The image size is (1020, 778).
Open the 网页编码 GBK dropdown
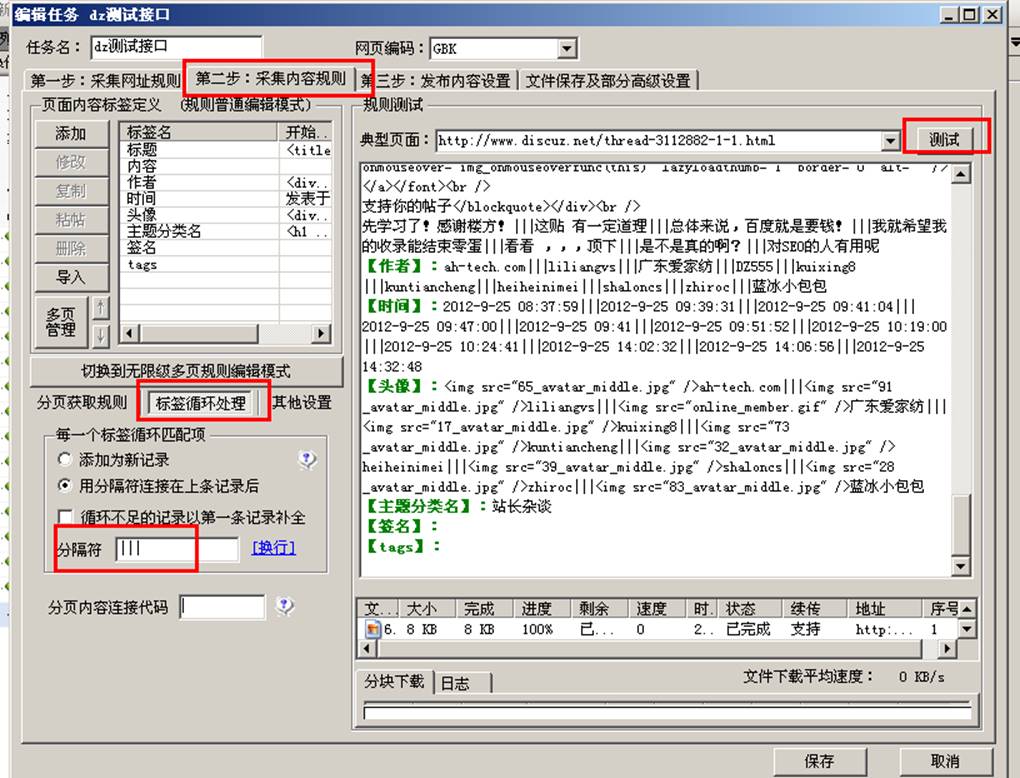(x=567, y=48)
